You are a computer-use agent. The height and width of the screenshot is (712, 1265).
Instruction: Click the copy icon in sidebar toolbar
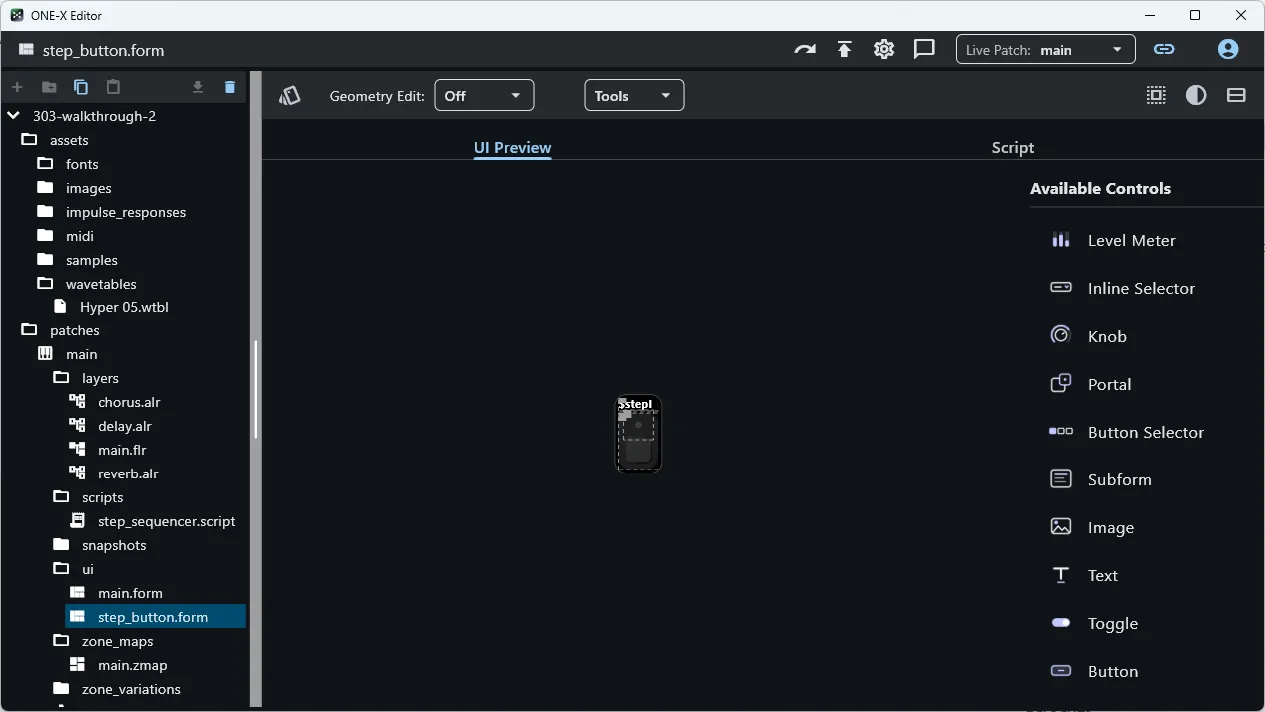pyautogui.click(x=81, y=87)
